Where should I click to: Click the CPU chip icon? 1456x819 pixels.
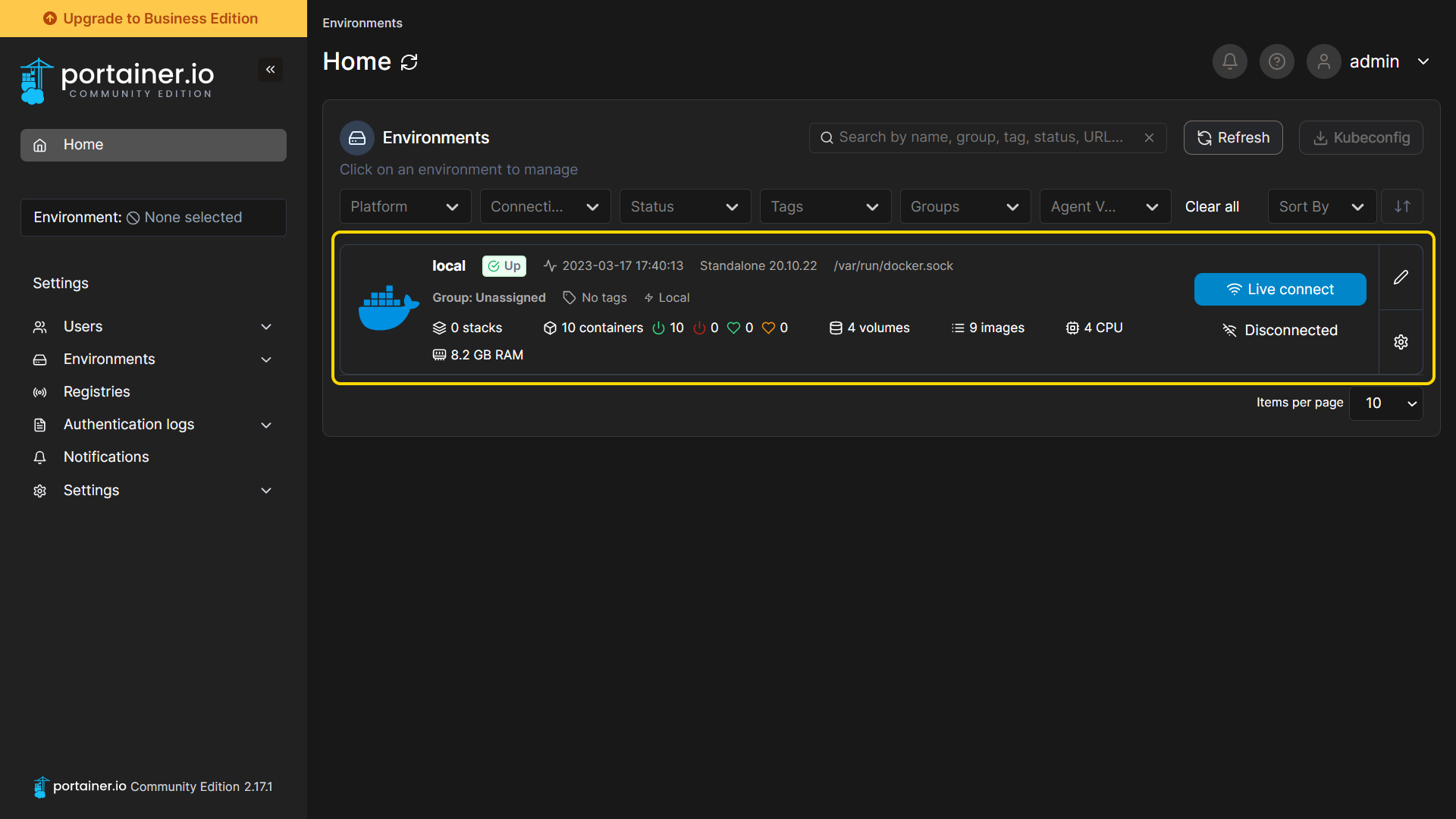1072,328
